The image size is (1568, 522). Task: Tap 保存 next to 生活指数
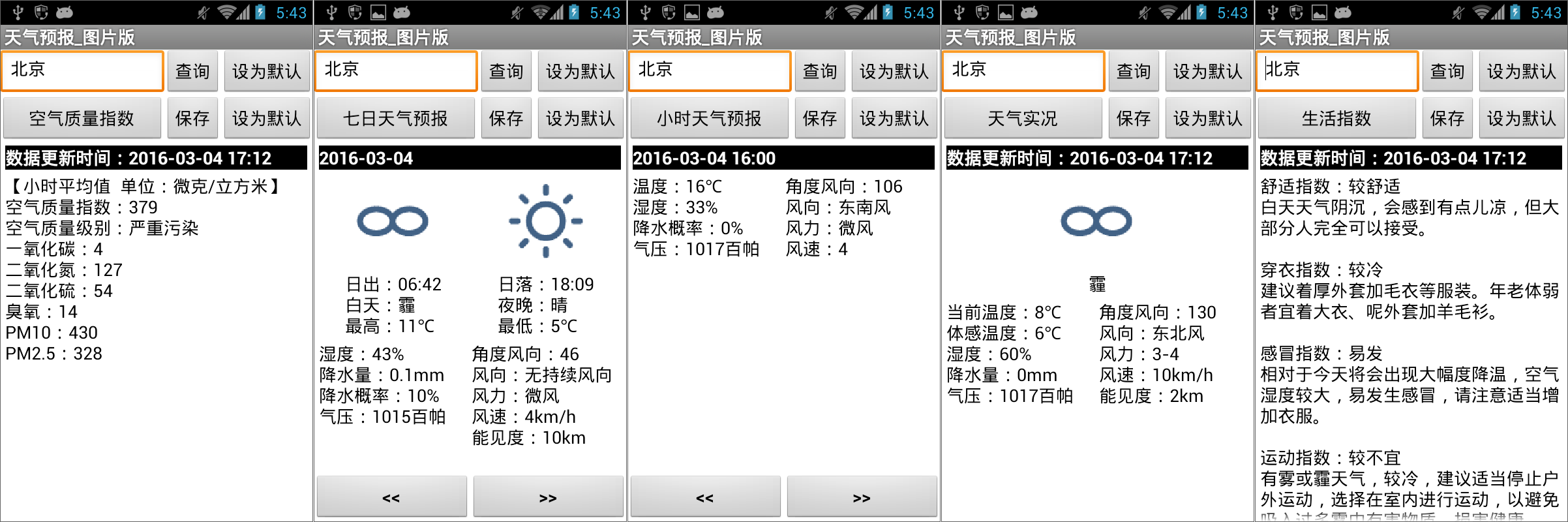[x=1447, y=118]
